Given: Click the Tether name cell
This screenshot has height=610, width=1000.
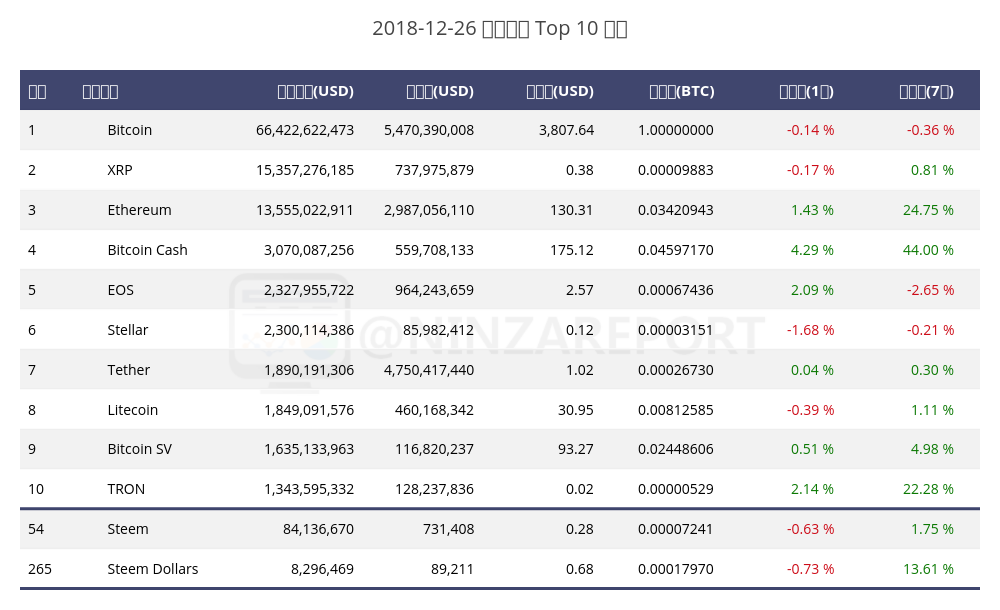Looking at the screenshot, I should 128,370.
